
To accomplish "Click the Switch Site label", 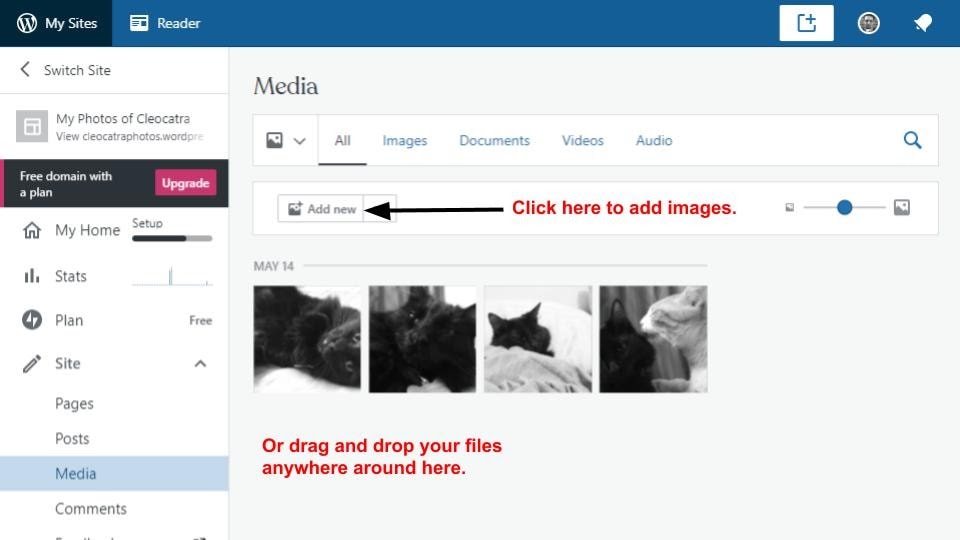I will click(x=77, y=70).
